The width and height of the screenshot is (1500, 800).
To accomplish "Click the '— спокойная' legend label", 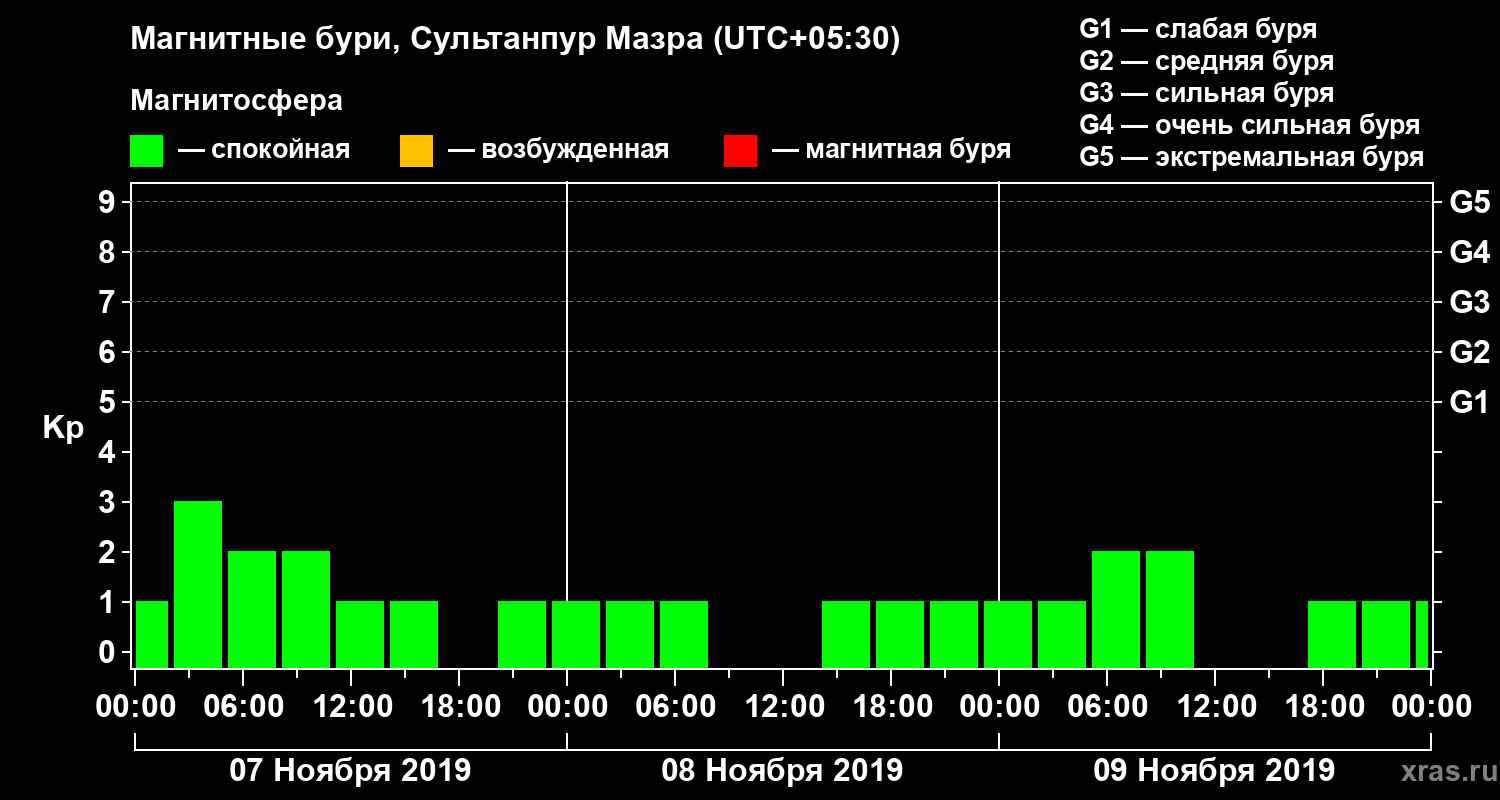I will [x=264, y=150].
